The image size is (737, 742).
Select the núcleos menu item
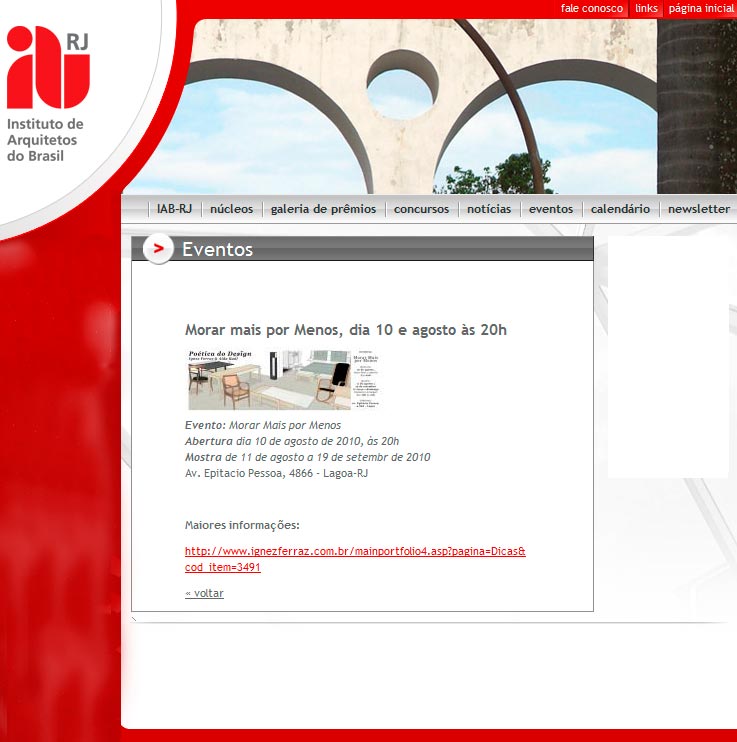click(231, 209)
